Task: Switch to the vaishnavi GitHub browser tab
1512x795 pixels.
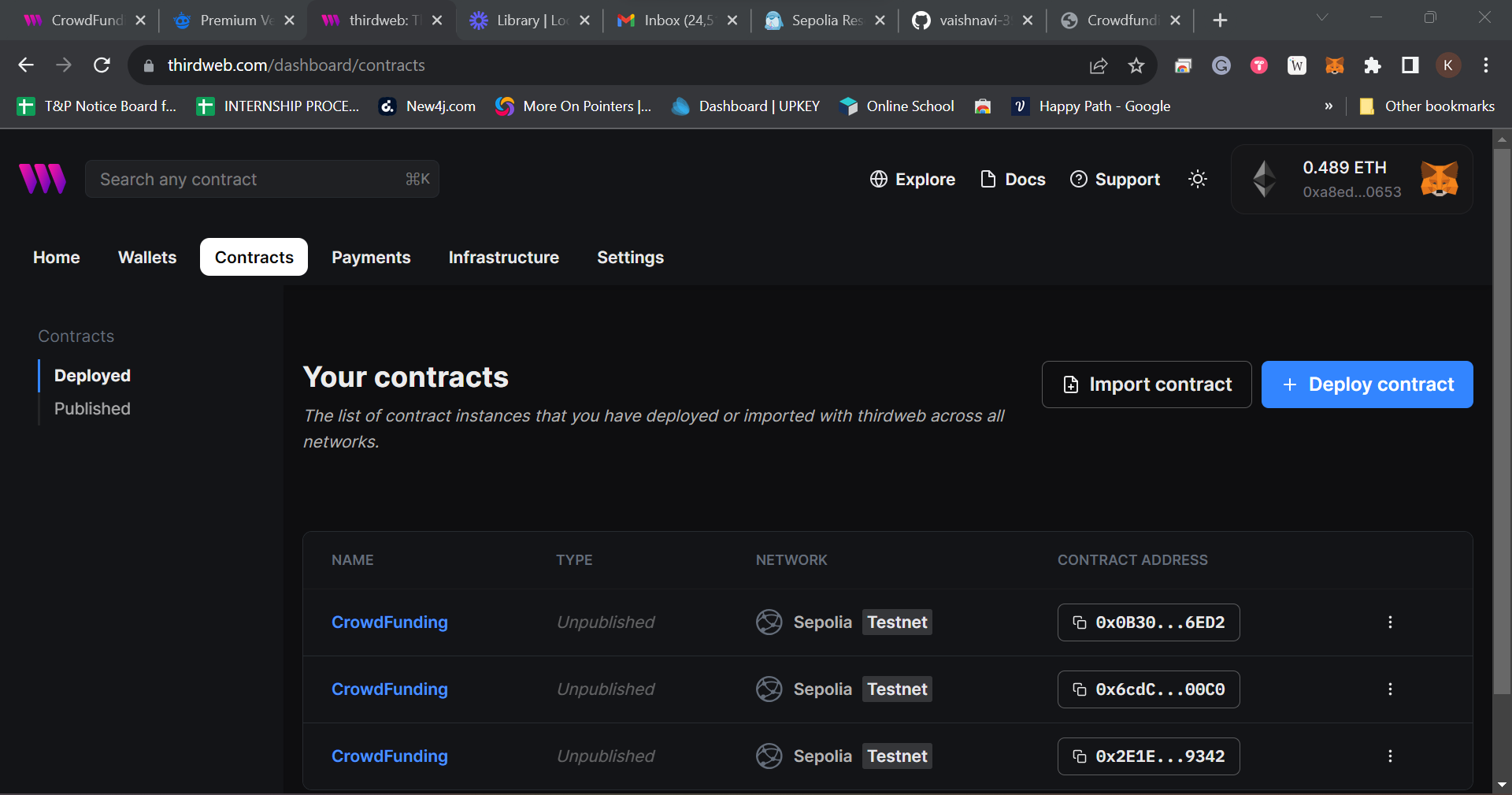Action: coord(973,20)
